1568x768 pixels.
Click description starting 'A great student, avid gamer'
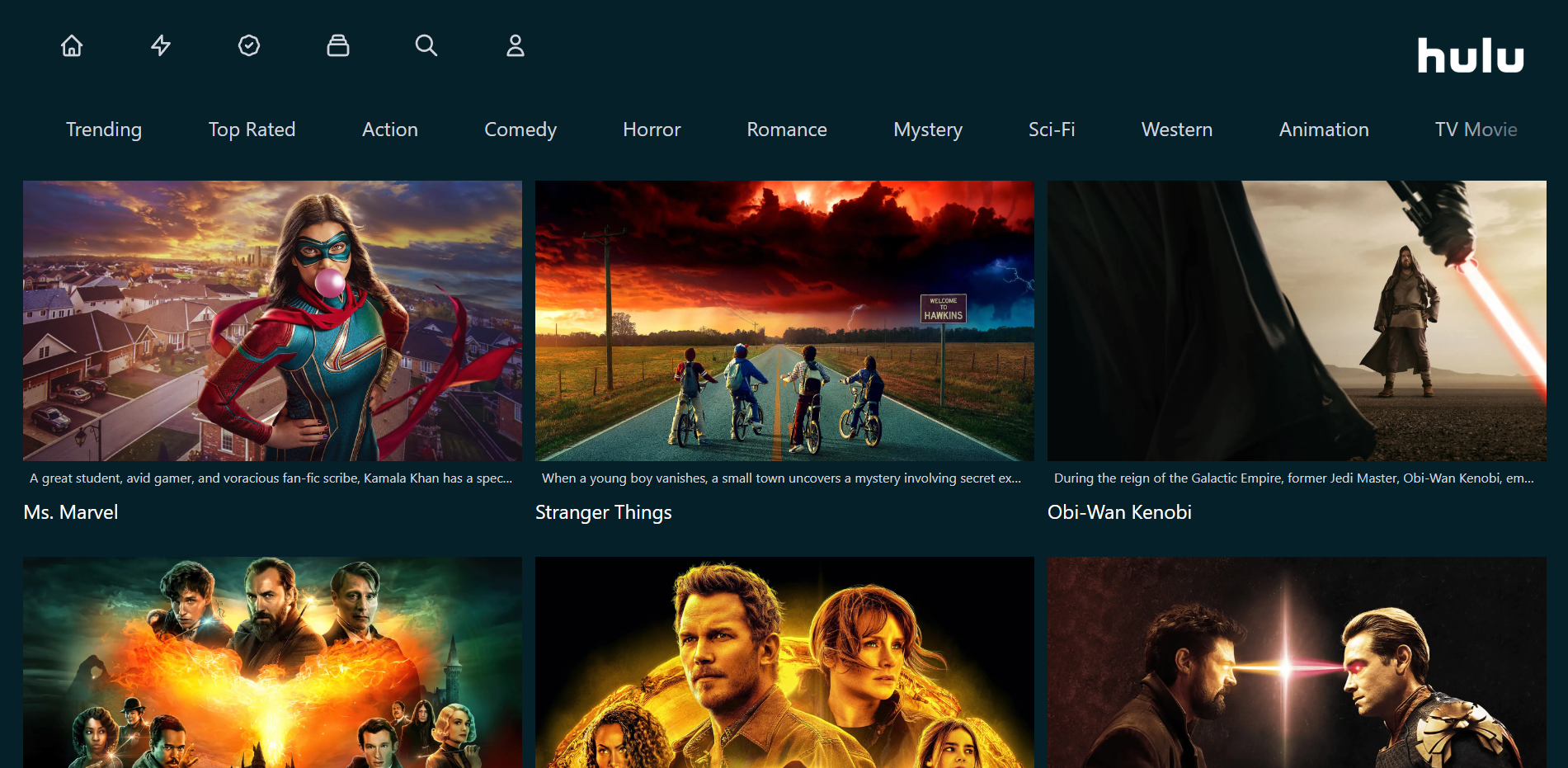(x=271, y=478)
